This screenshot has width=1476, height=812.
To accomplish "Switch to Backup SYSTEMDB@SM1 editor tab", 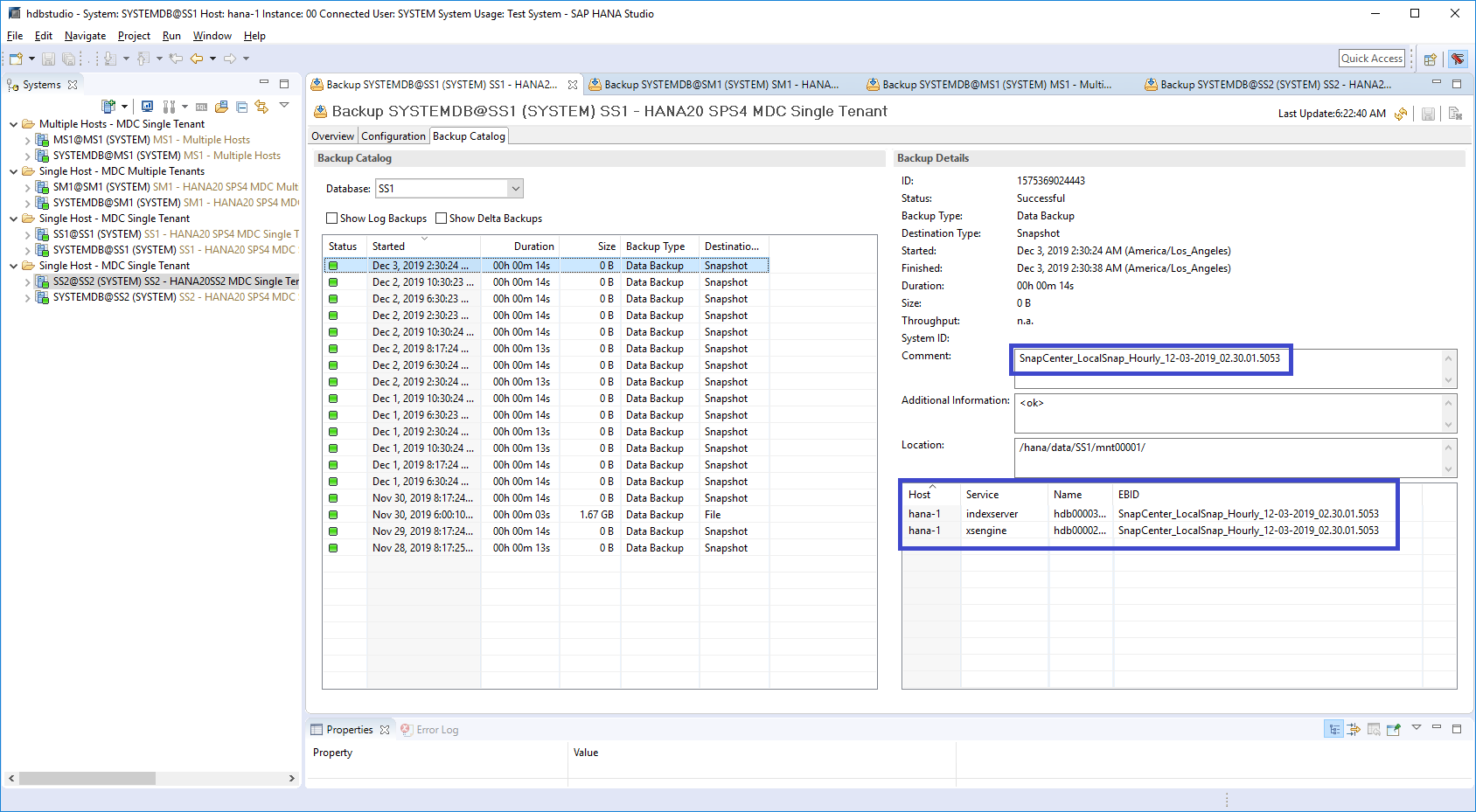I will 721,85.
